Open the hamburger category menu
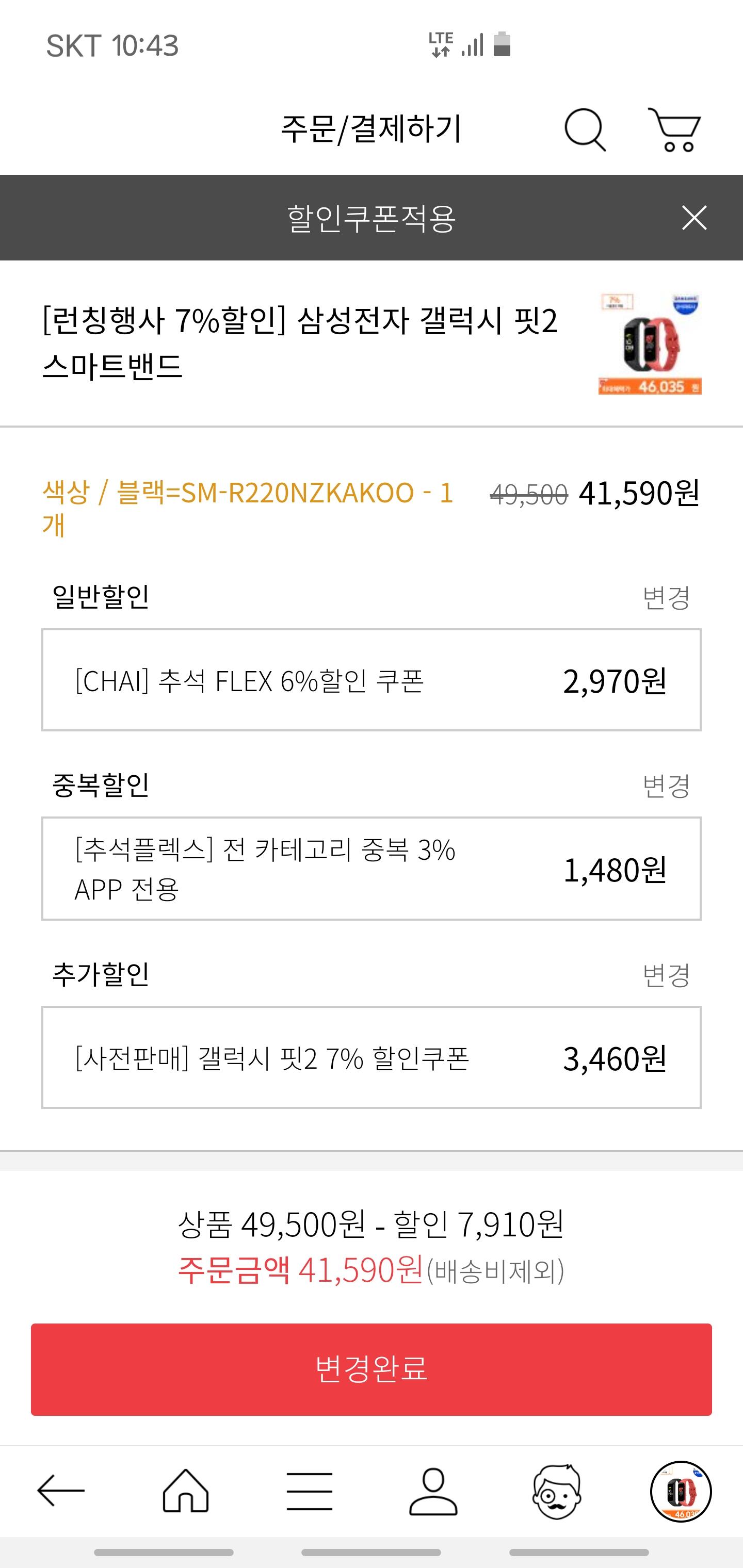Screen dimensions: 743x1568 coord(310,1491)
